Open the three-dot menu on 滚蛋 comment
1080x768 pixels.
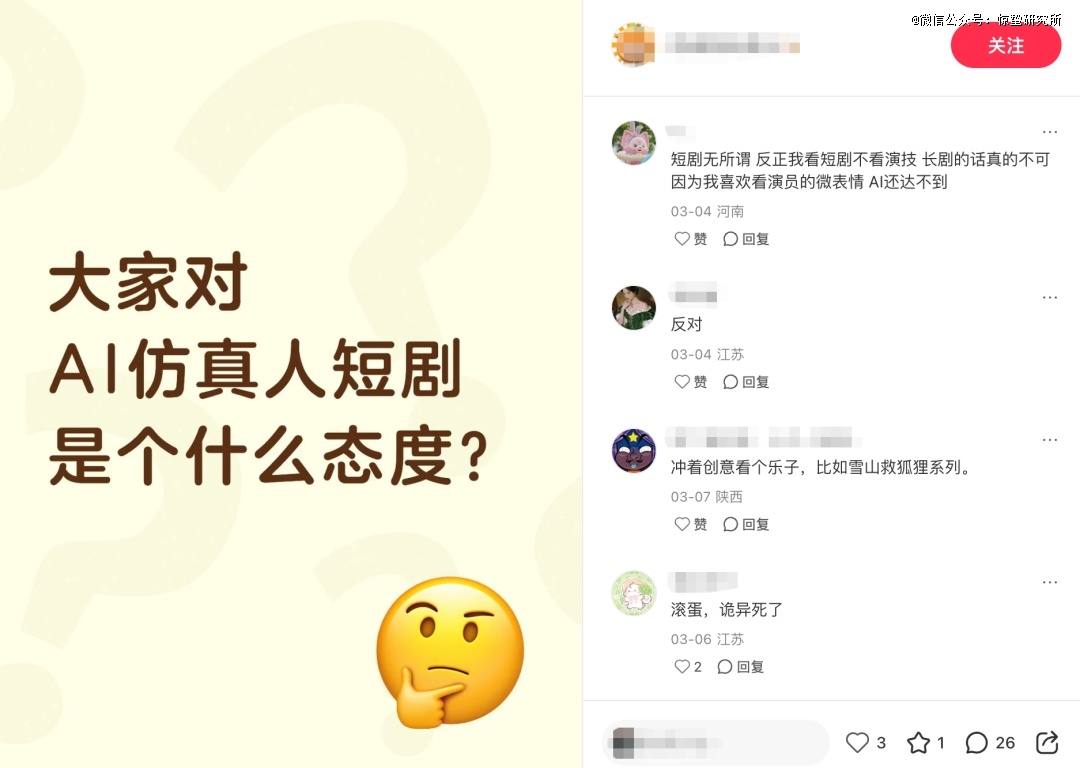pos(1050,582)
